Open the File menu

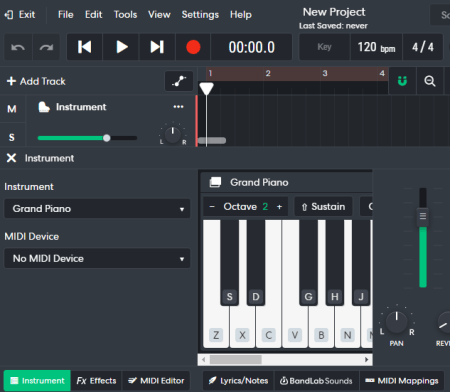pyautogui.click(x=65, y=15)
